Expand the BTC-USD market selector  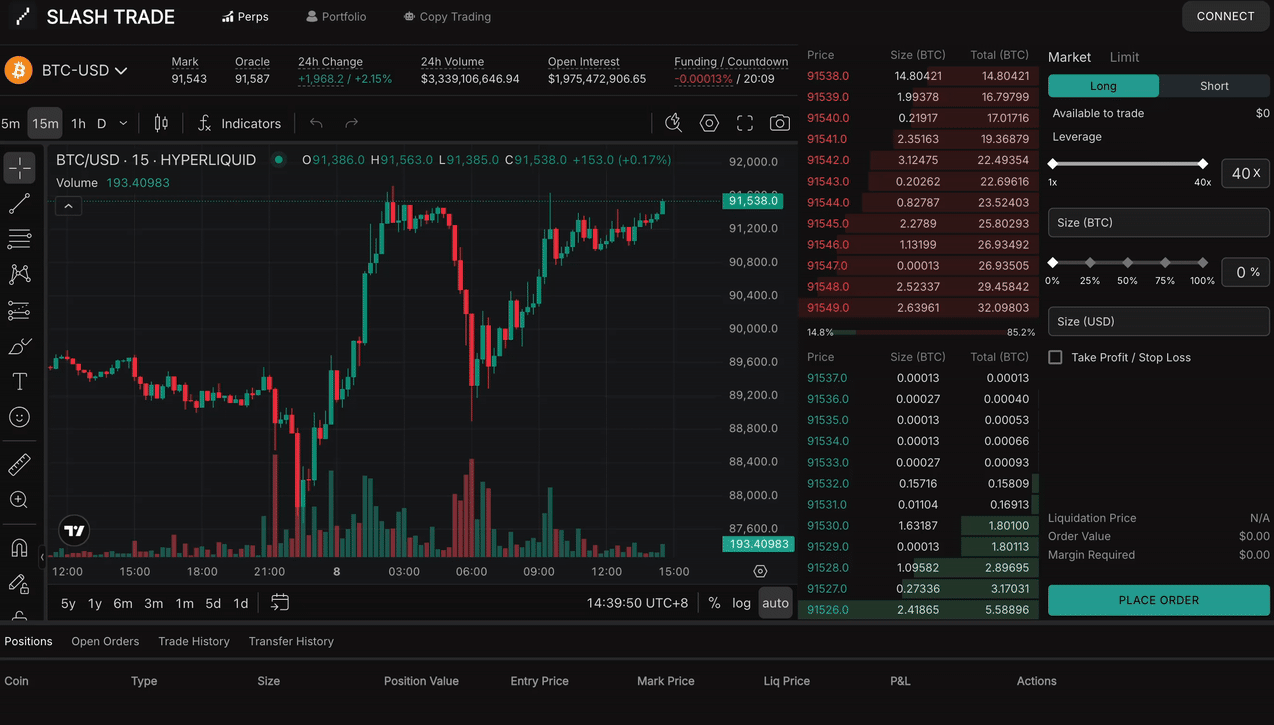(x=84, y=71)
